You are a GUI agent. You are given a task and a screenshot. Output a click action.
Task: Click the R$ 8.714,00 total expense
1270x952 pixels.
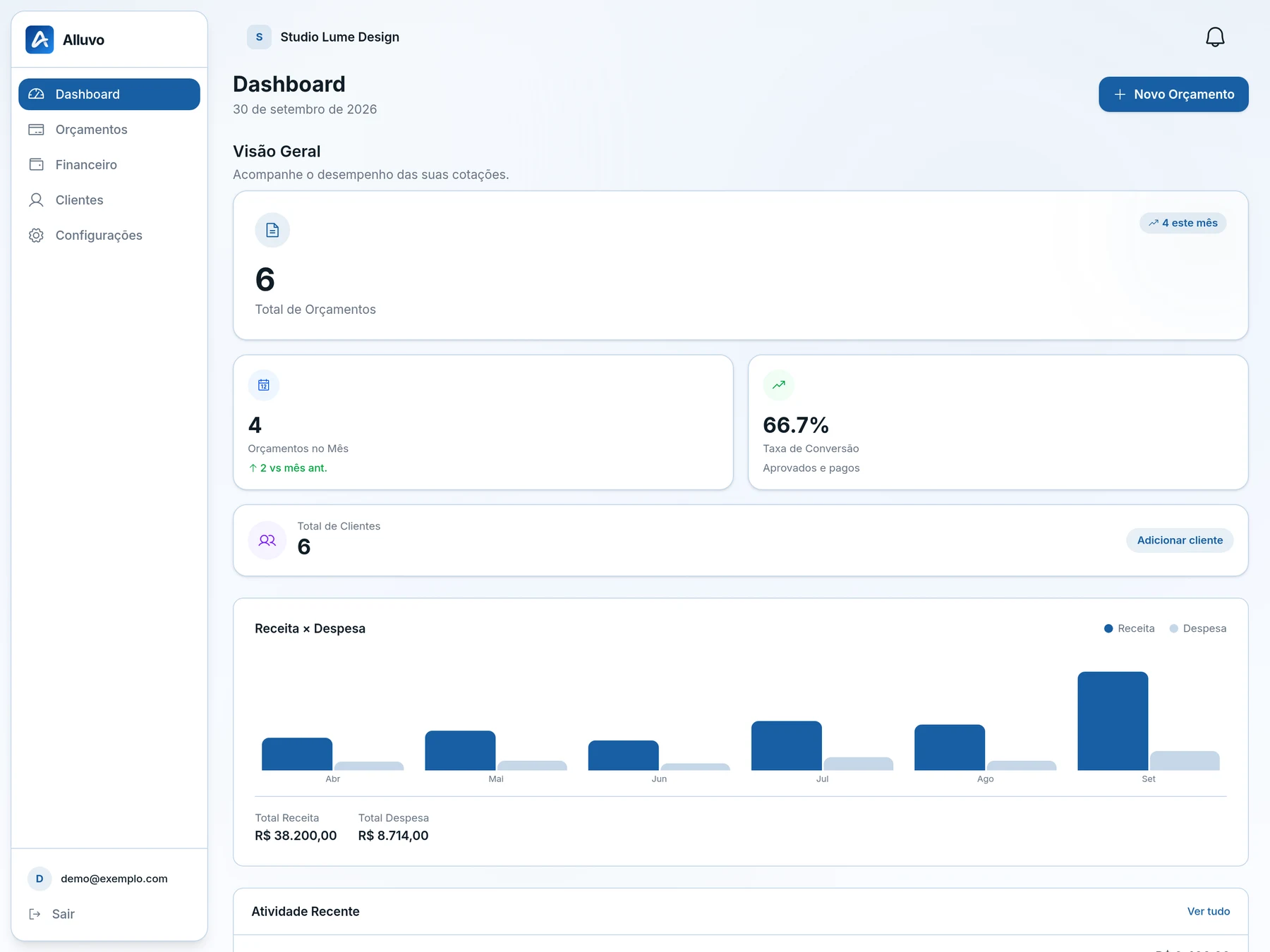pyautogui.click(x=393, y=836)
